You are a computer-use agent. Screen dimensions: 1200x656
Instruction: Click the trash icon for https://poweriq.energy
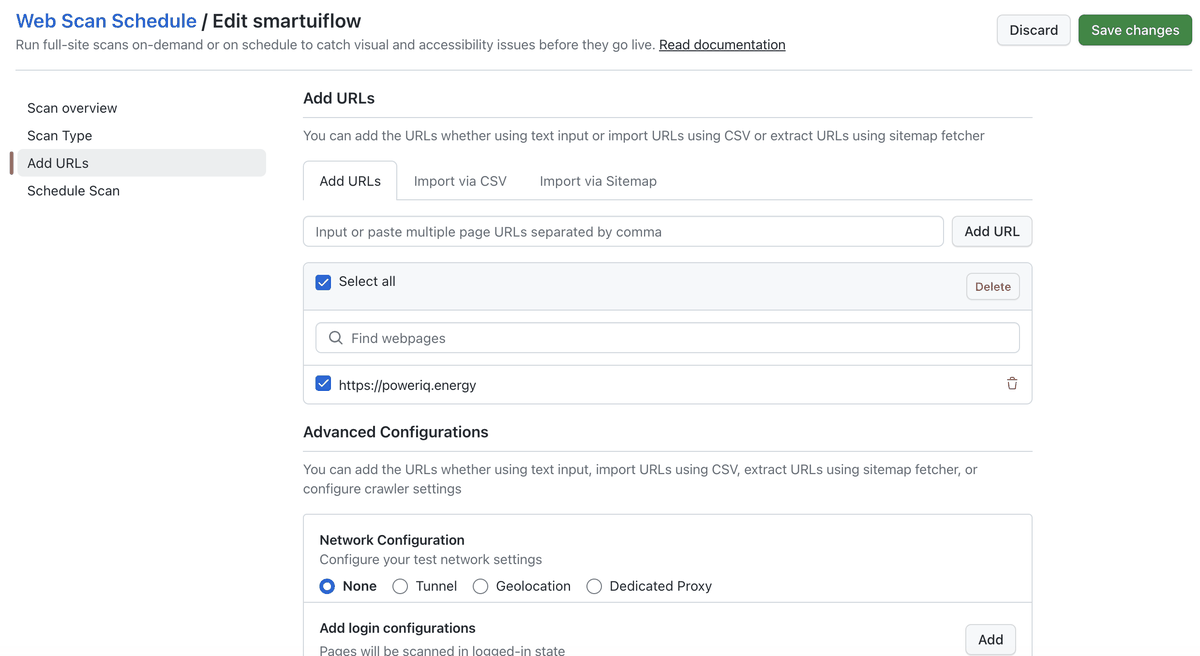(1012, 384)
